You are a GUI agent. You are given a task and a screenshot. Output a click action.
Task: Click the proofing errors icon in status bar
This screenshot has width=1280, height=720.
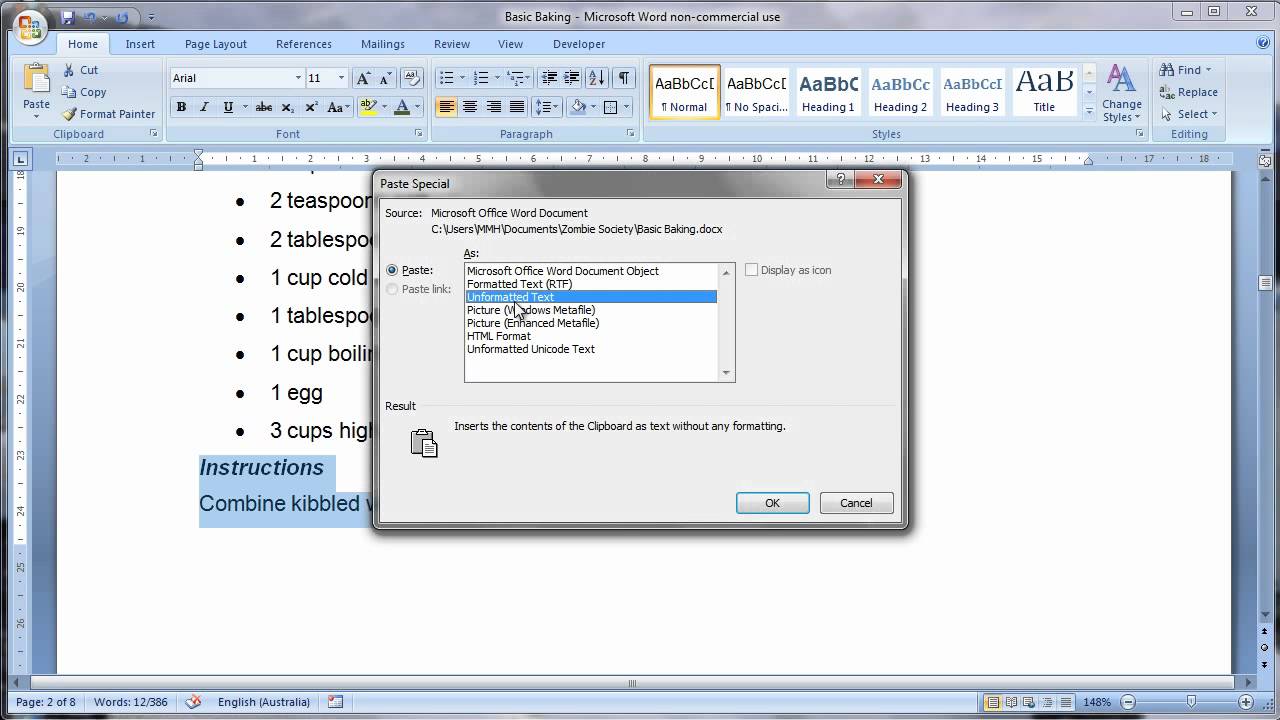pos(194,702)
